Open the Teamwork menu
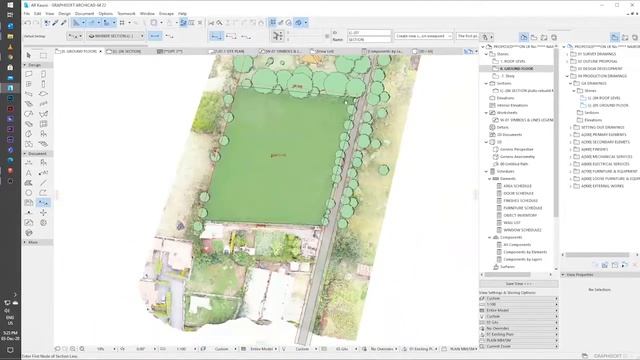 (x=126, y=13)
